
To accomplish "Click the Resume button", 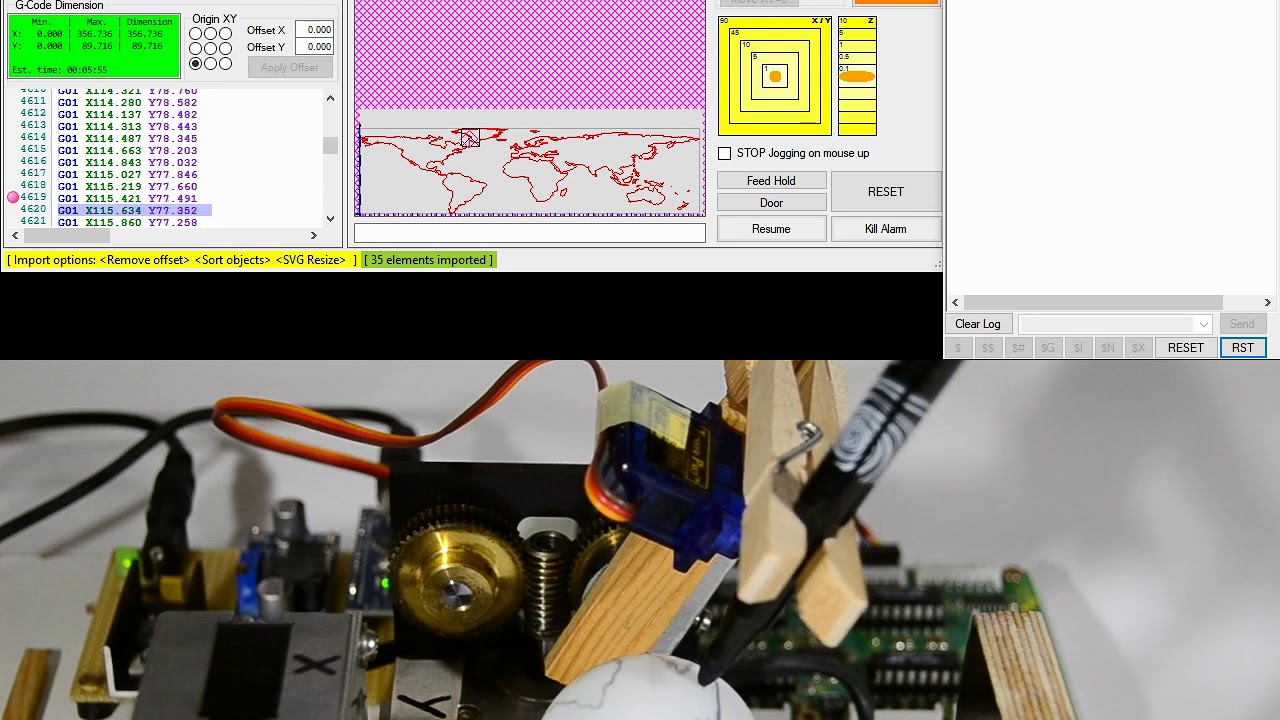I will coord(771,229).
